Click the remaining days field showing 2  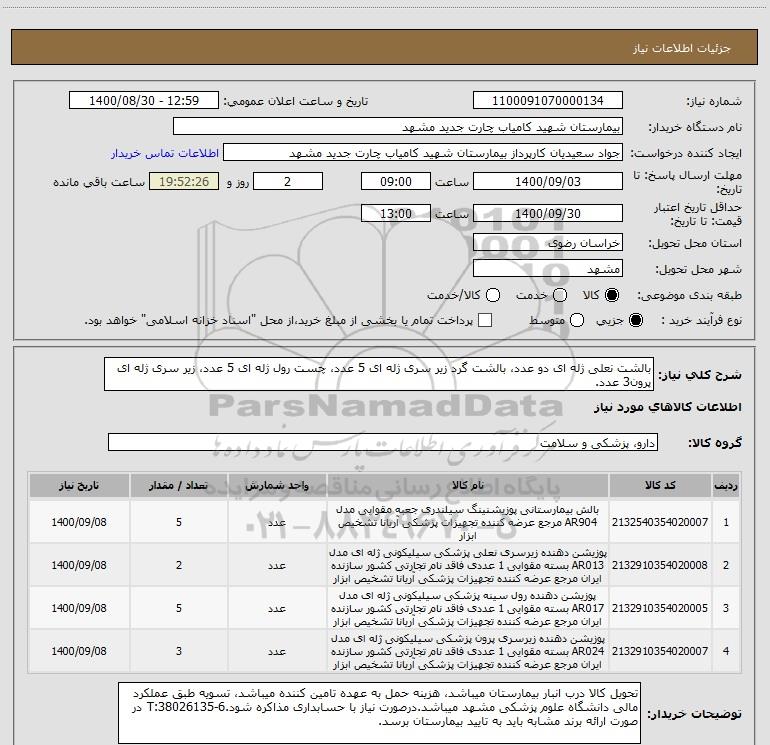288,181
